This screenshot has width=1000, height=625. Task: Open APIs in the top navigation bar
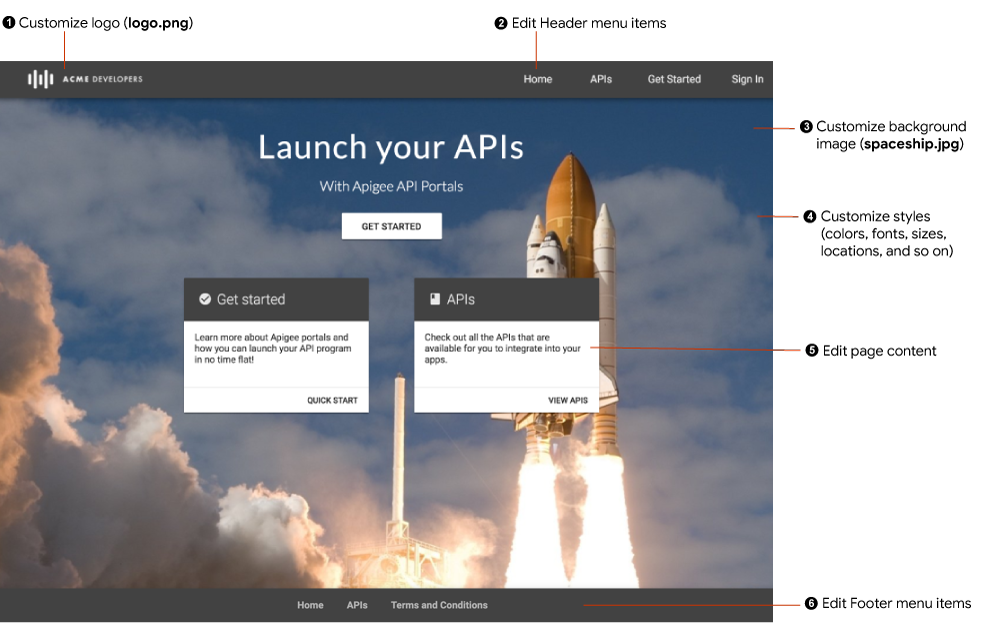pos(600,79)
